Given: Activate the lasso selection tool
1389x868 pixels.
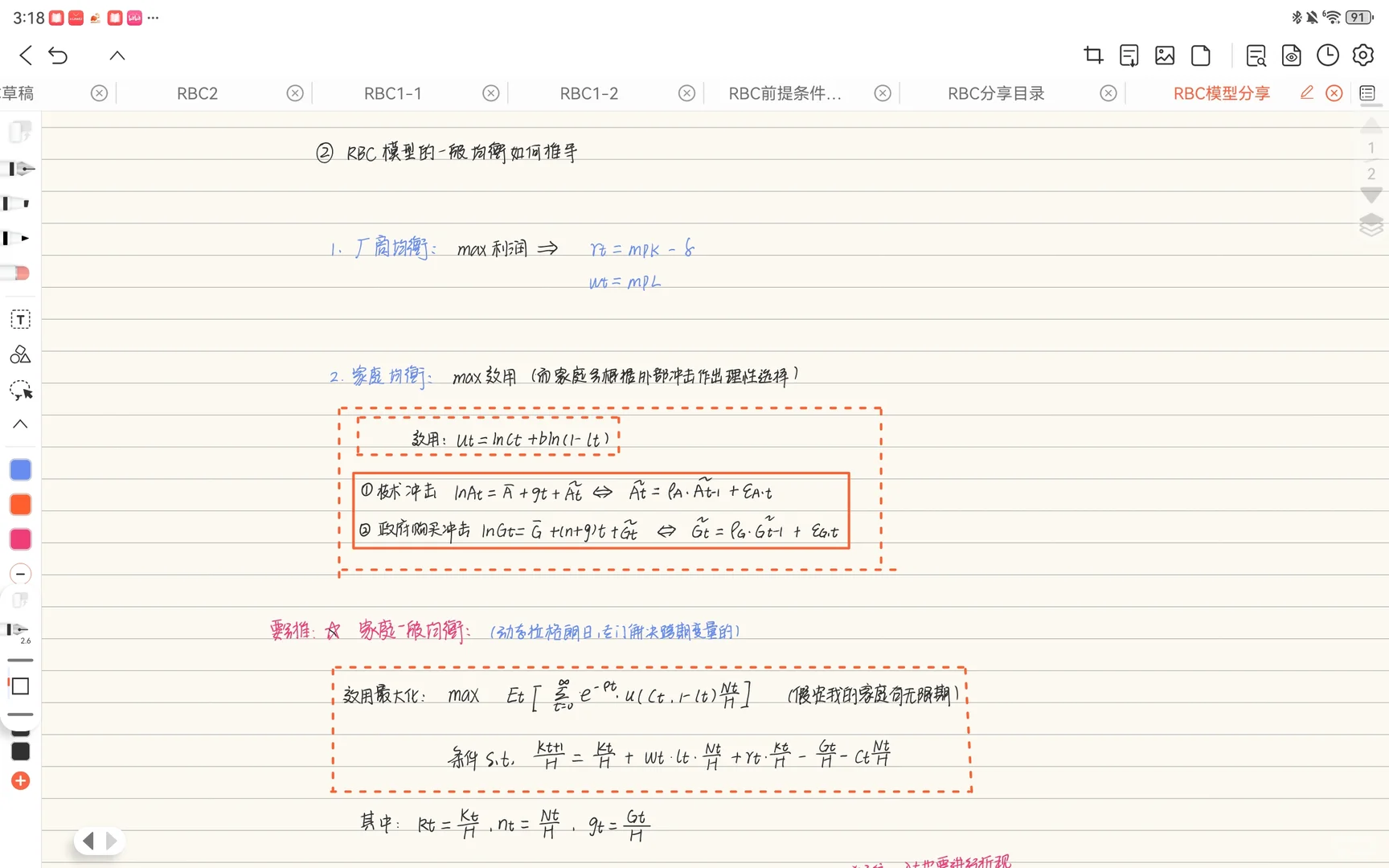Looking at the screenshot, I should [x=19, y=391].
